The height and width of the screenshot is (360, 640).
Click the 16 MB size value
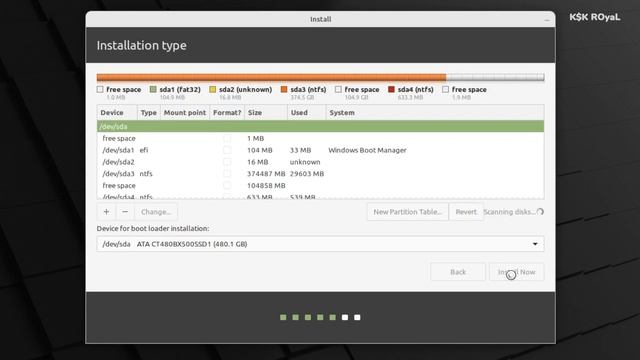(258, 162)
